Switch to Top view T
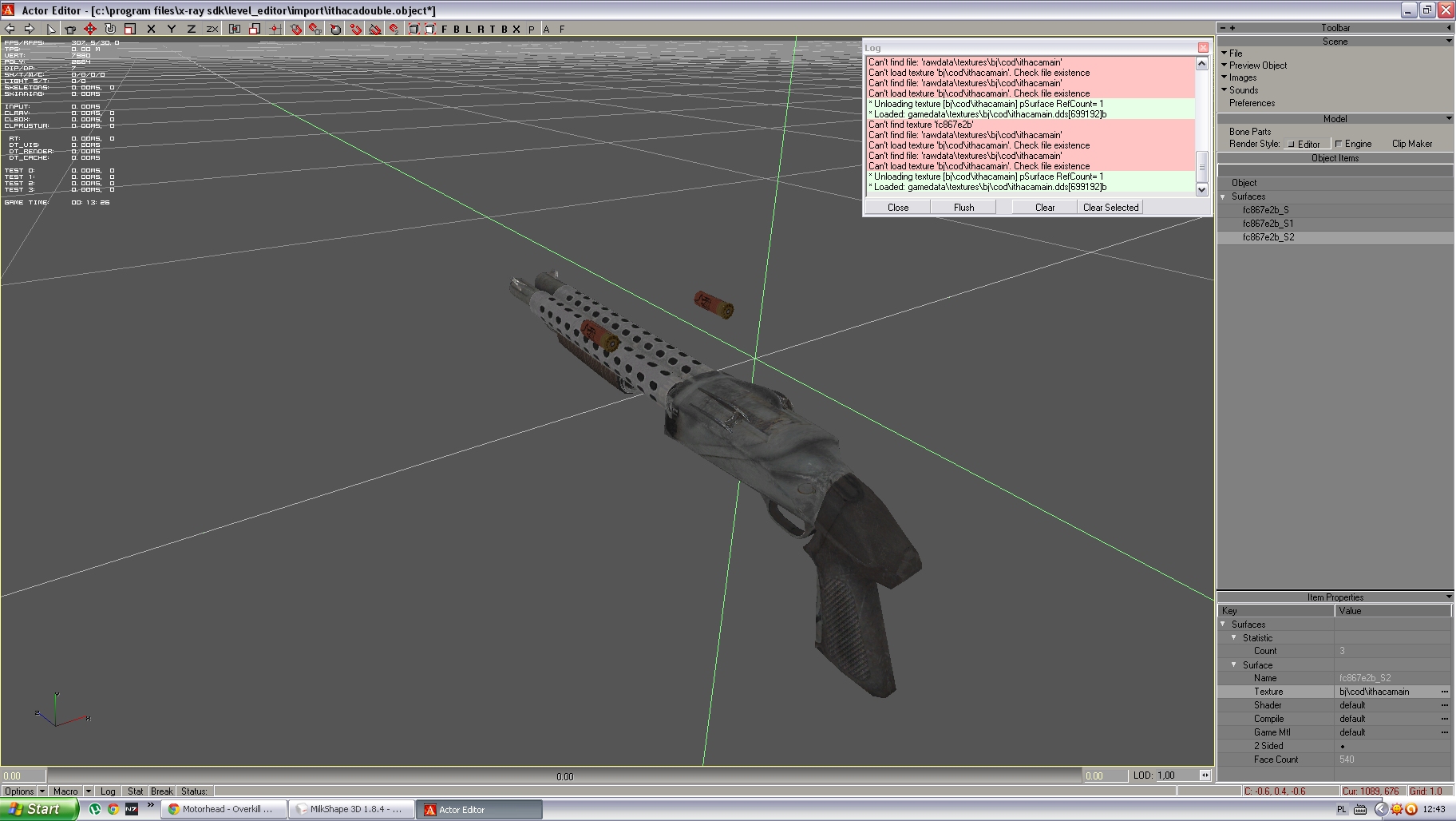 pos(493,29)
